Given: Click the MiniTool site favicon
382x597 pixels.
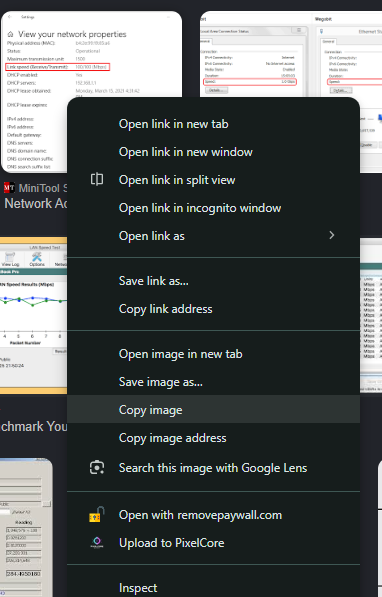Looking at the screenshot, I should pyautogui.click(x=9, y=188).
